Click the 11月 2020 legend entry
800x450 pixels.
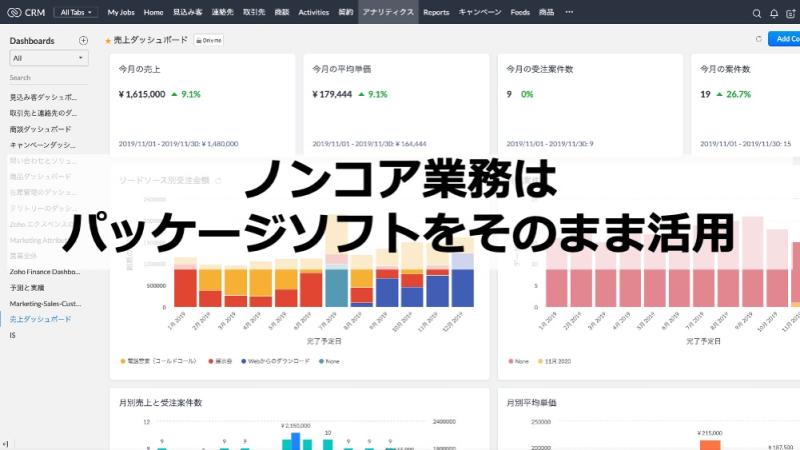555,361
